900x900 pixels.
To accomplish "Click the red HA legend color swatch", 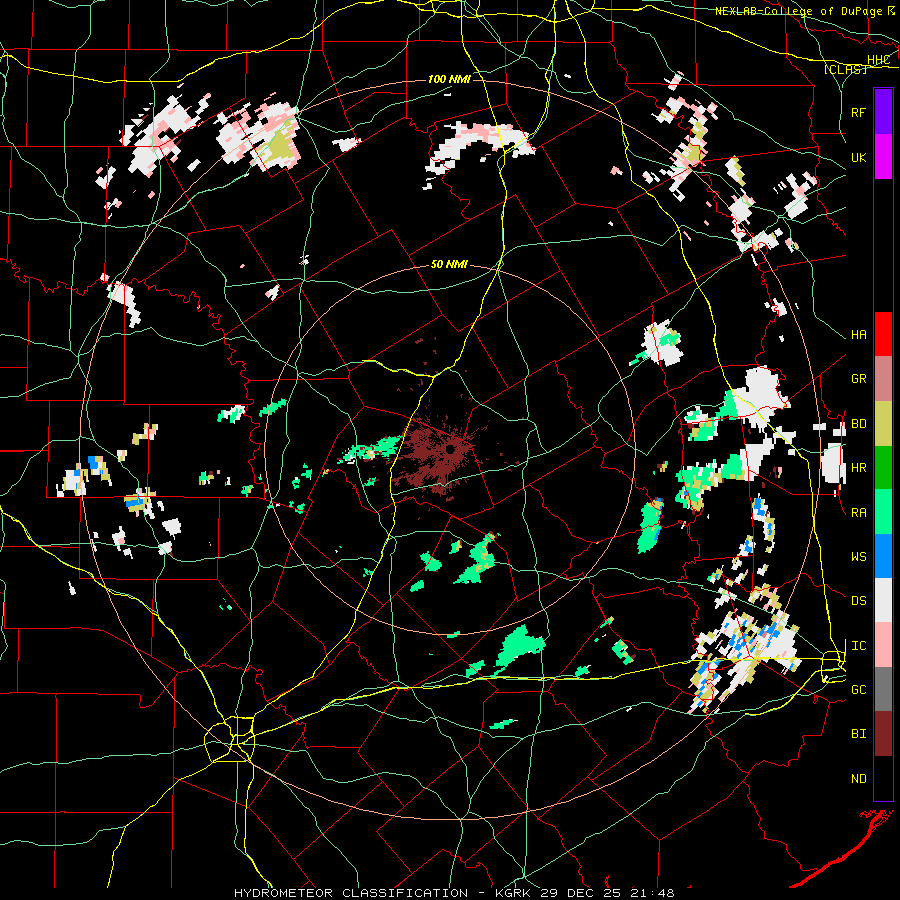I will click(x=883, y=334).
